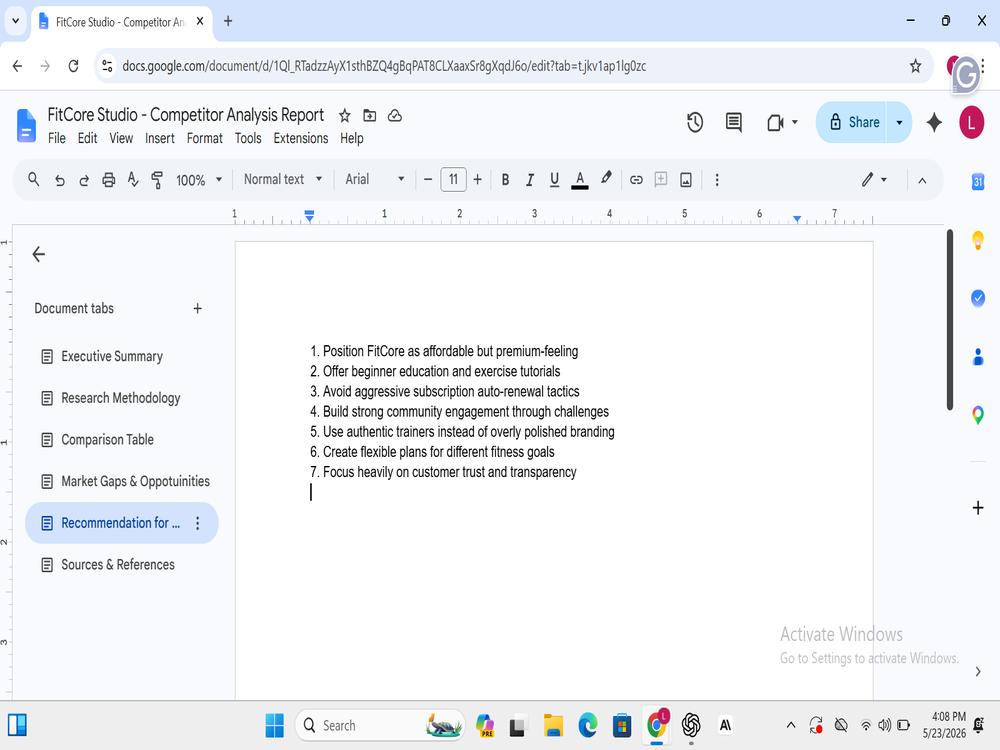Open the Insert menu
1000x750 pixels.
pyautogui.click(x=159, y=138)
